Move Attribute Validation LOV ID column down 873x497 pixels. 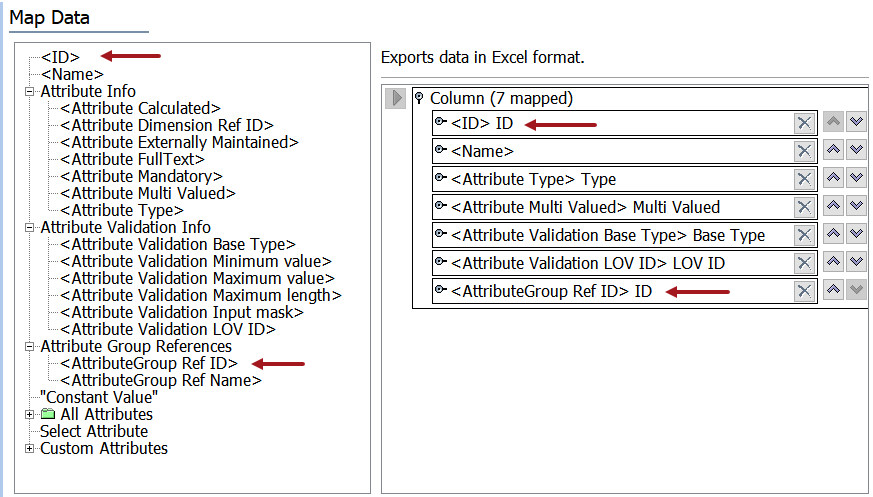point(856,263)
